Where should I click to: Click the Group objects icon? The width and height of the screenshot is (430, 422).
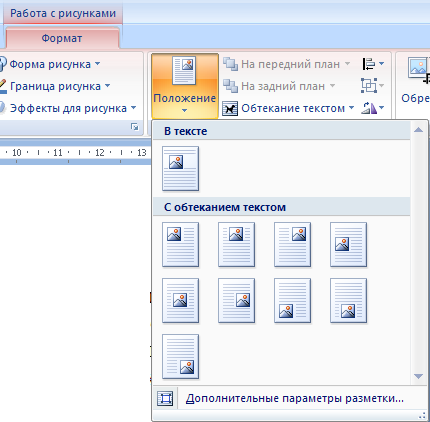click(369, 86)
